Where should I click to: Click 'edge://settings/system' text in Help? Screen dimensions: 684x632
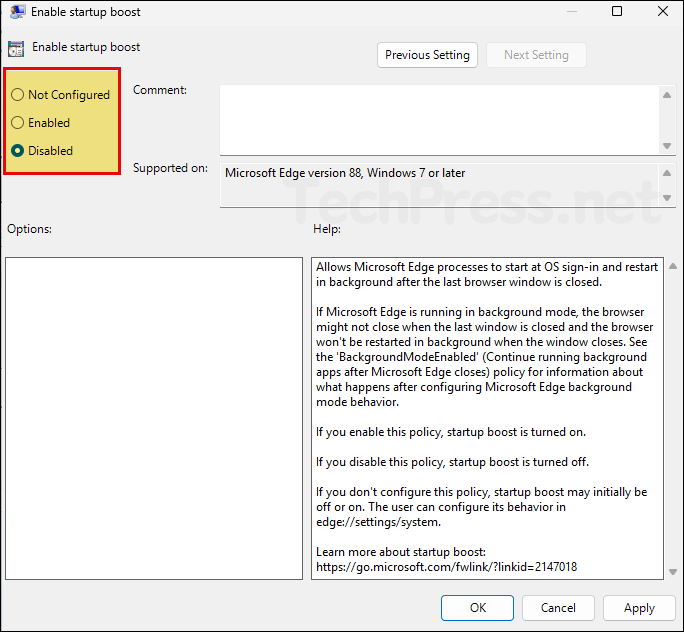coord(378,522)
